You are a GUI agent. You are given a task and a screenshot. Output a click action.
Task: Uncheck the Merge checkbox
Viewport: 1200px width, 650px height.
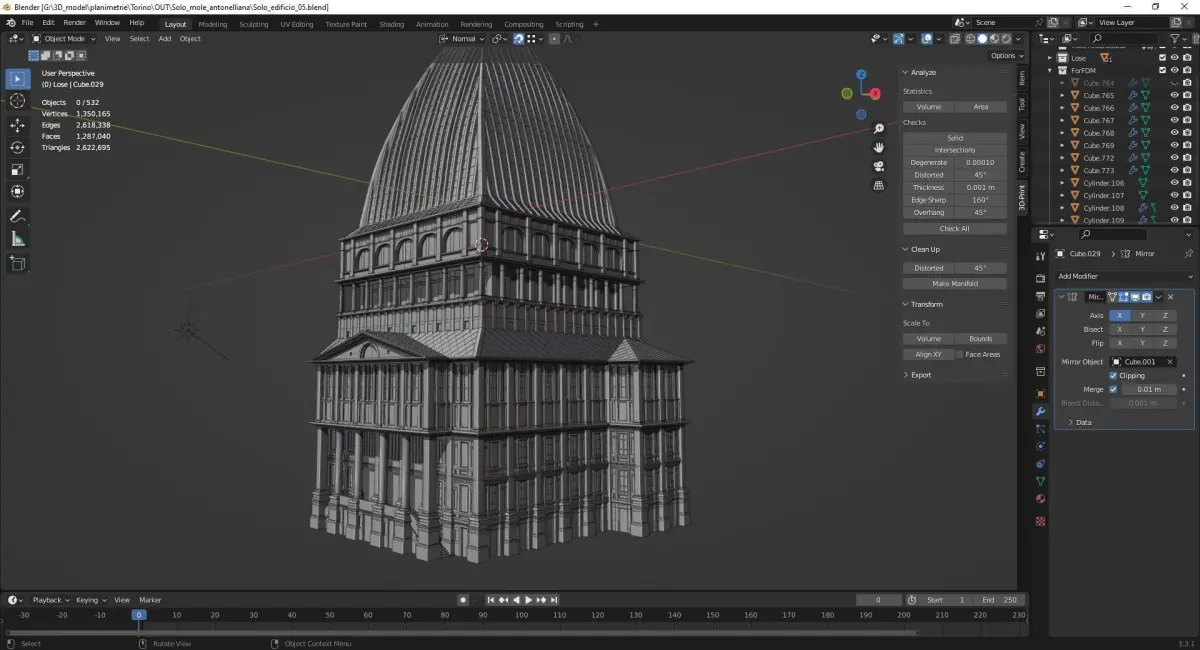tap(1113, 389)
